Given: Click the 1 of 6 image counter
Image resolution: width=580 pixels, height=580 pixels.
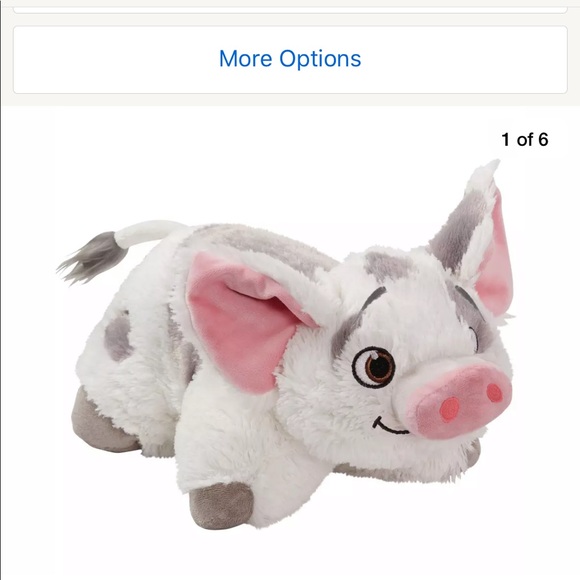Looking at the screenshot, I should click(525, 140).
